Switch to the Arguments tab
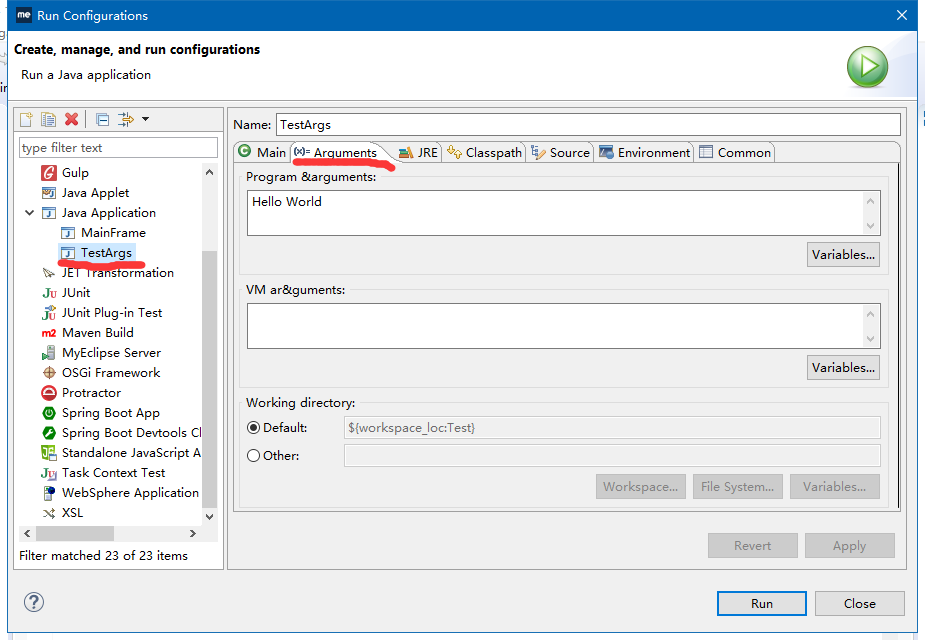 click(336, 153)
